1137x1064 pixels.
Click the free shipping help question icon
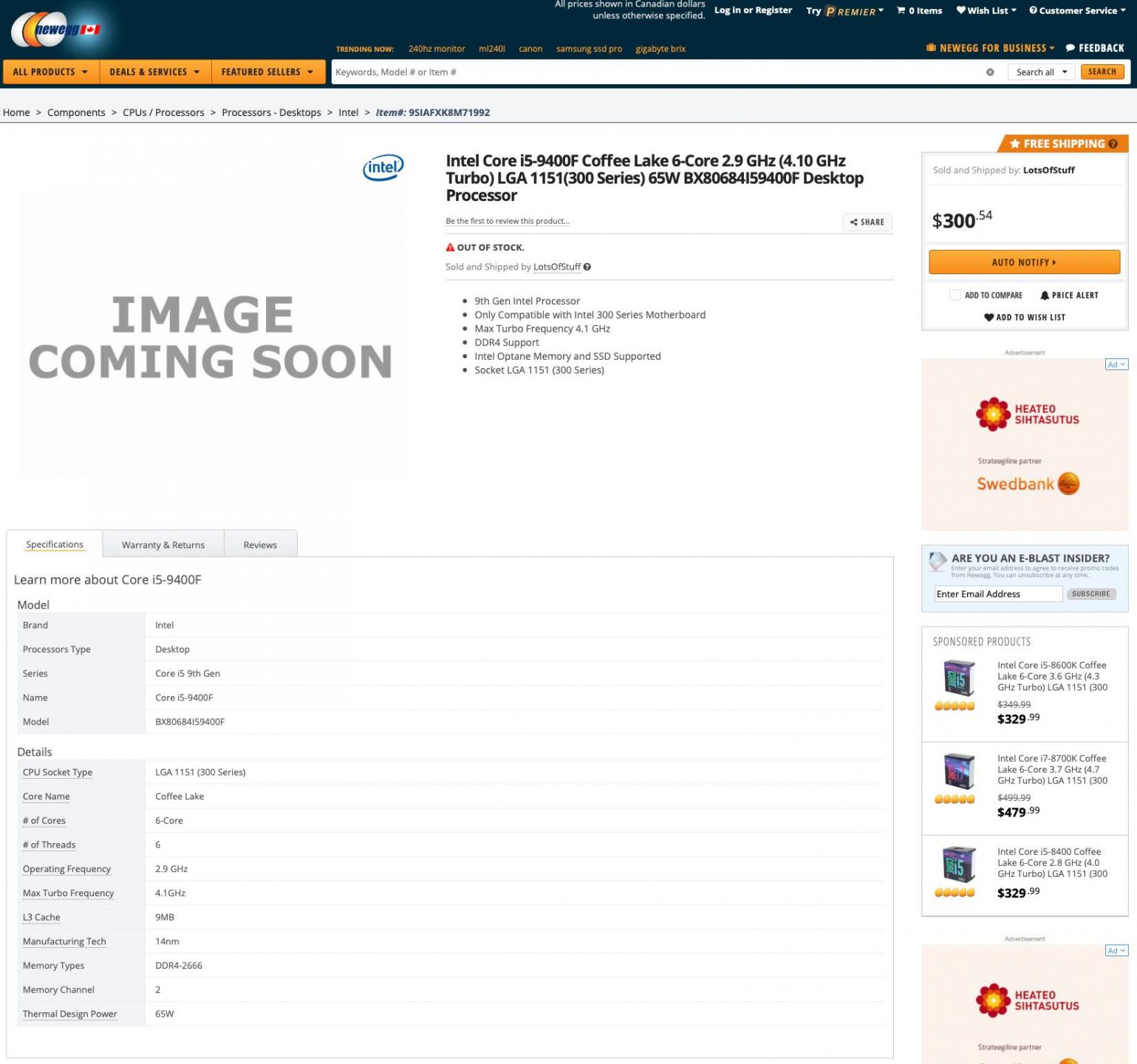point(1113,144)
